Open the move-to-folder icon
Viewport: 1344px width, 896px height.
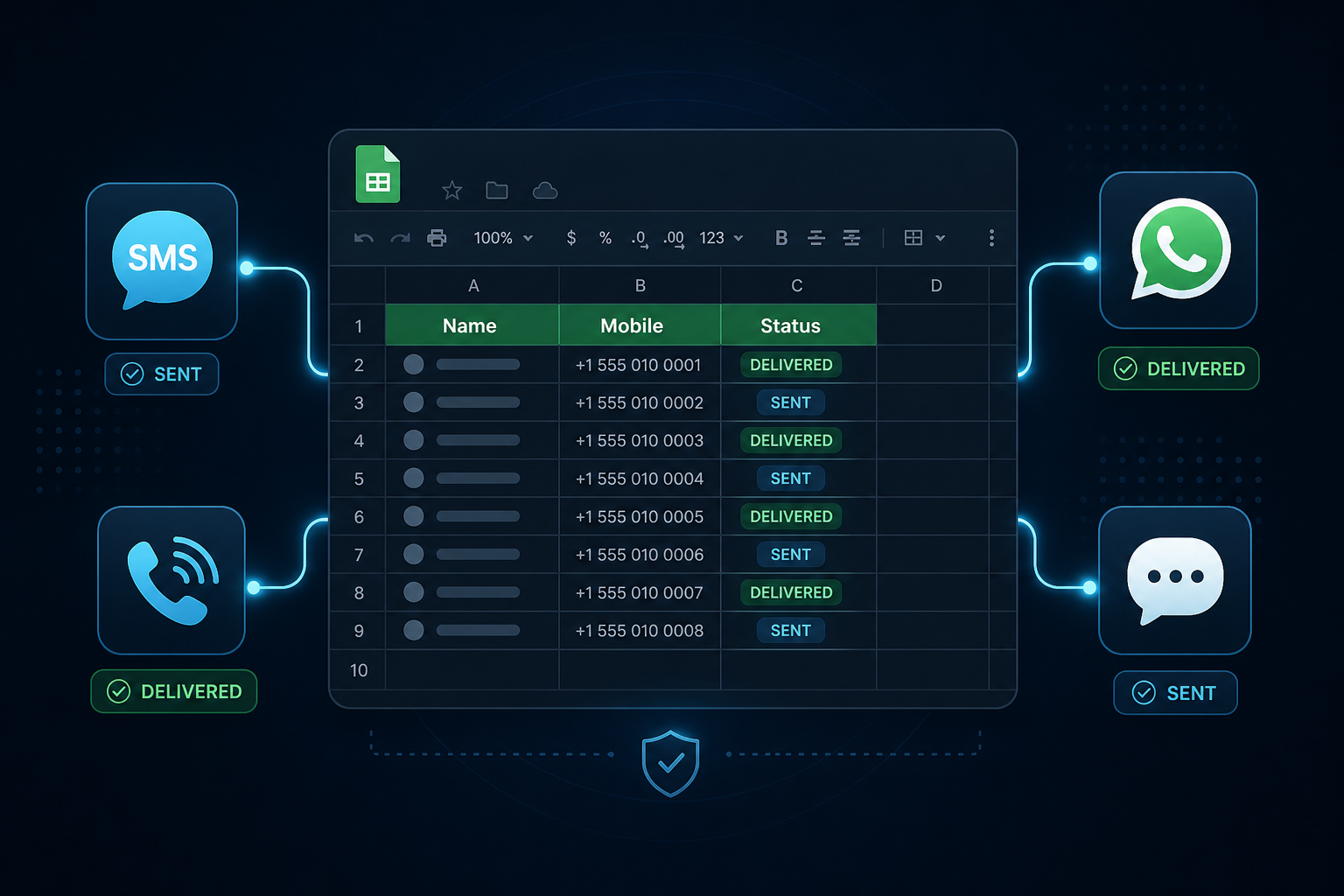(497, 190)
